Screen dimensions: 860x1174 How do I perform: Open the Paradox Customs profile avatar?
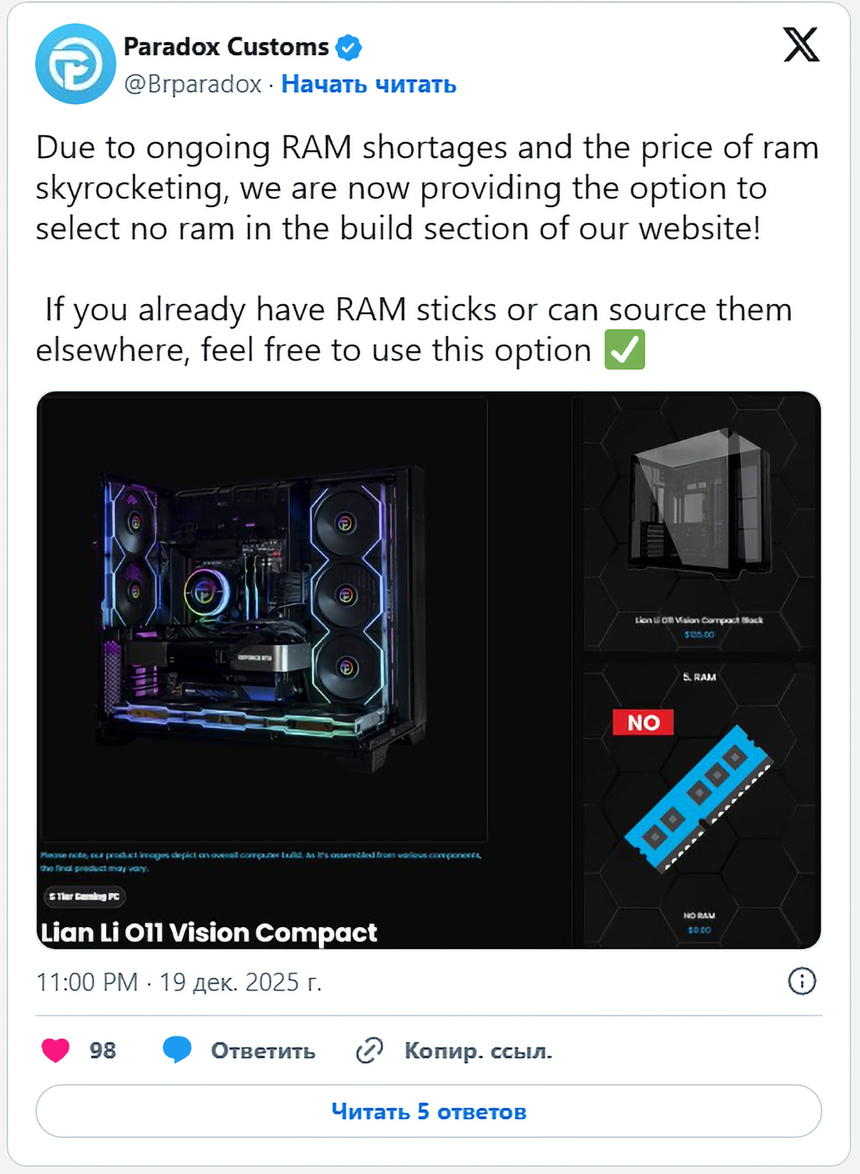[75, 64]
